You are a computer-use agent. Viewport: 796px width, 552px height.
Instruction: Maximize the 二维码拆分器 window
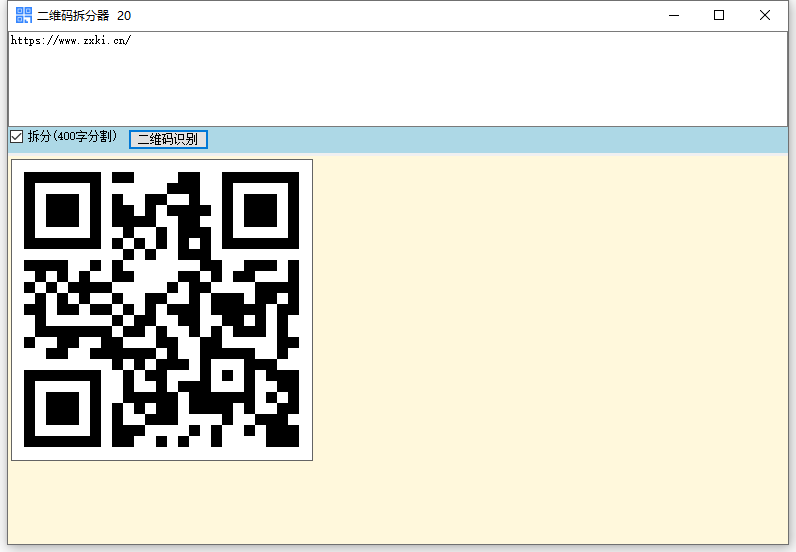(719, 15)
